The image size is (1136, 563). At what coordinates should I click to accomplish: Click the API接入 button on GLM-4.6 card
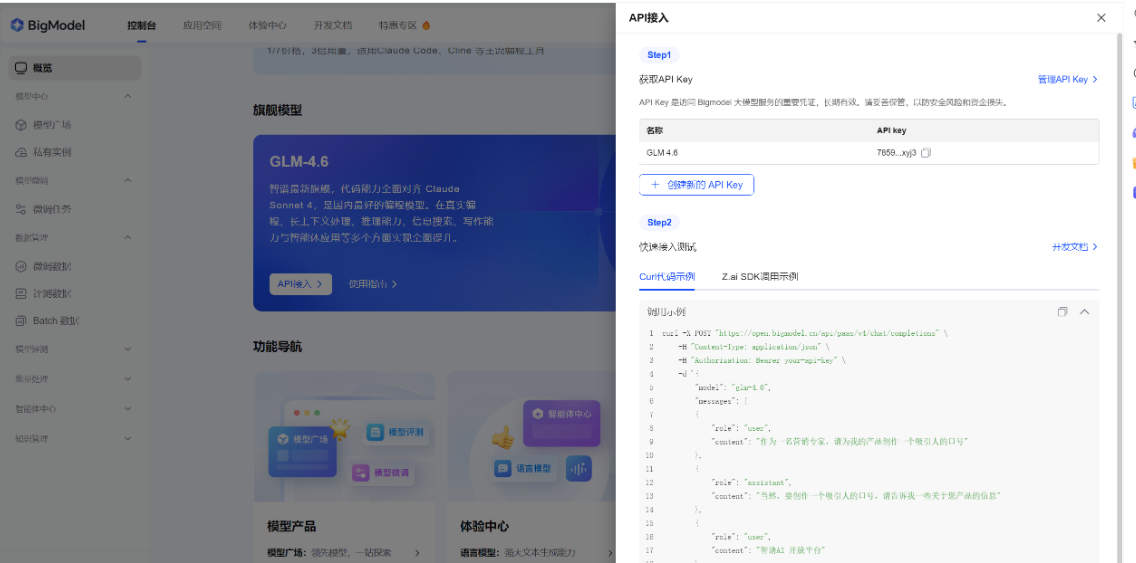(300, 284)
